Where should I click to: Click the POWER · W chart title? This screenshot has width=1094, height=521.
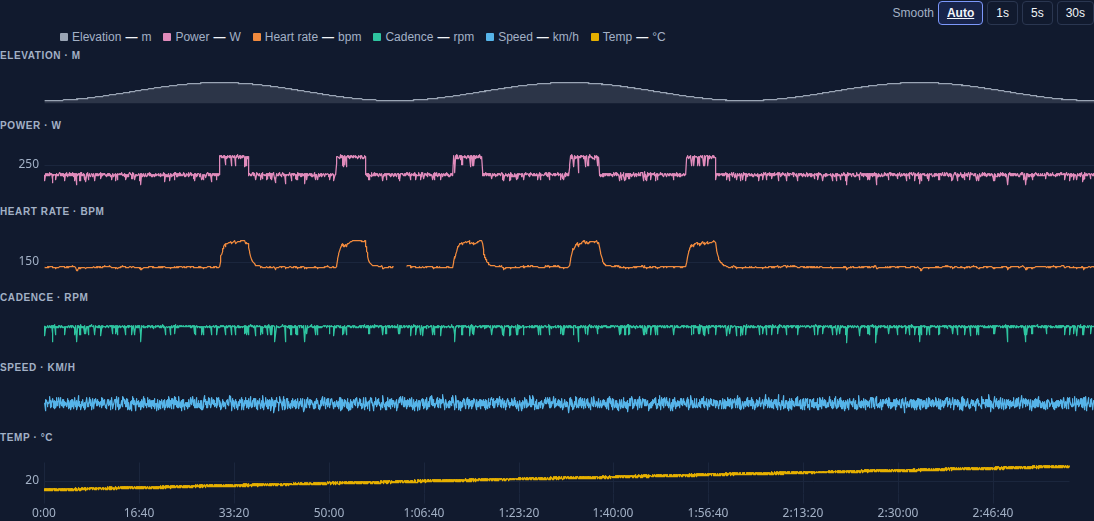(x=31, y=126)
